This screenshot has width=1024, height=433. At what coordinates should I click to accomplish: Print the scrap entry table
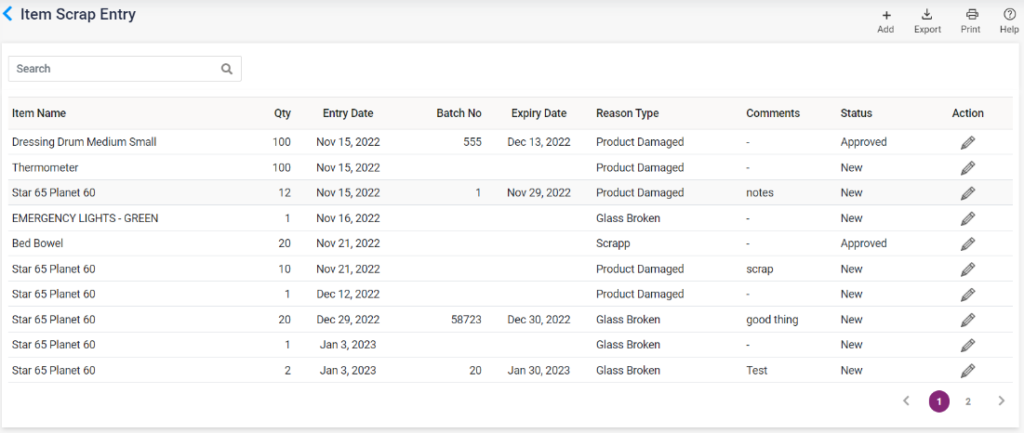970,20
